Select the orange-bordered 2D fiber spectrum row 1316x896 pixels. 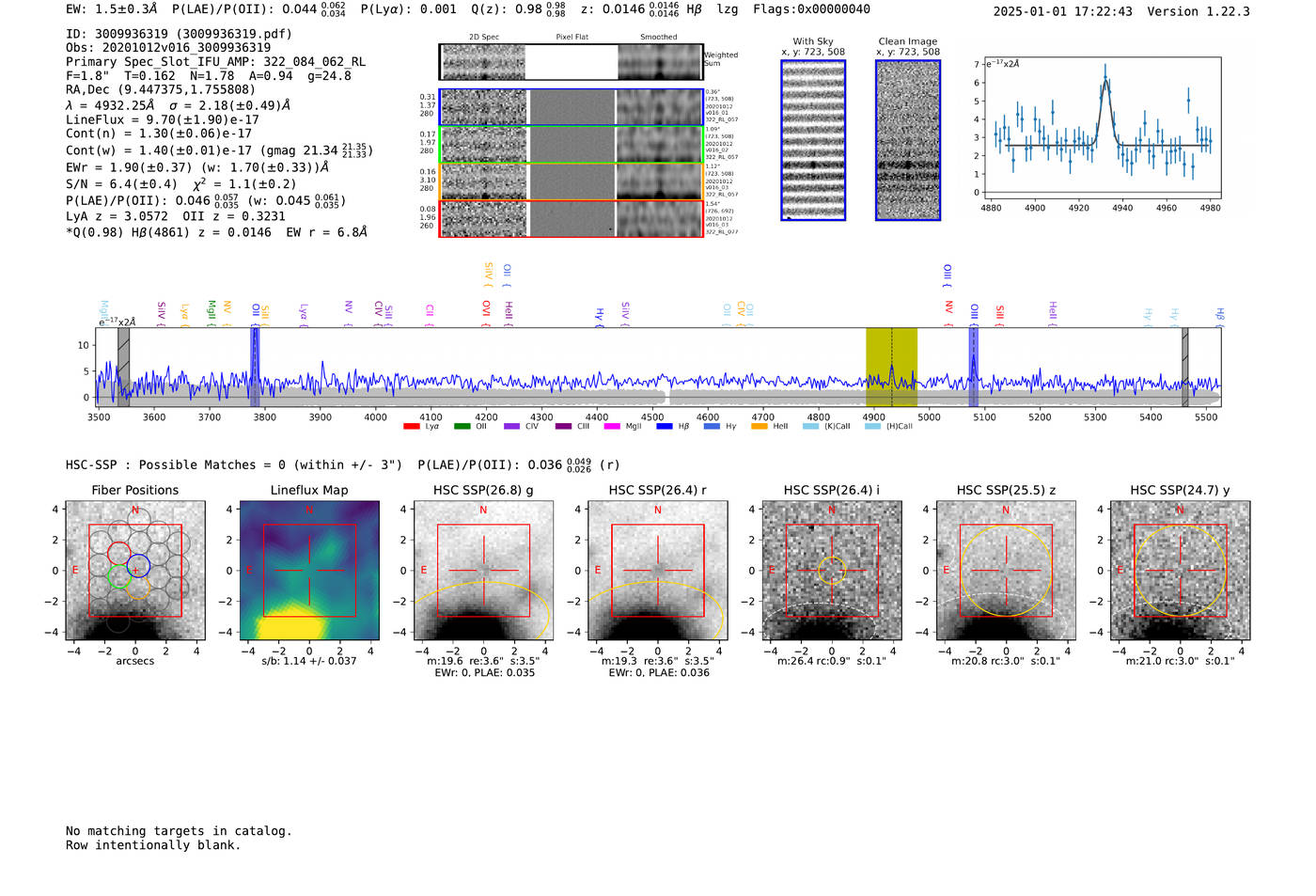coord(571,181)
